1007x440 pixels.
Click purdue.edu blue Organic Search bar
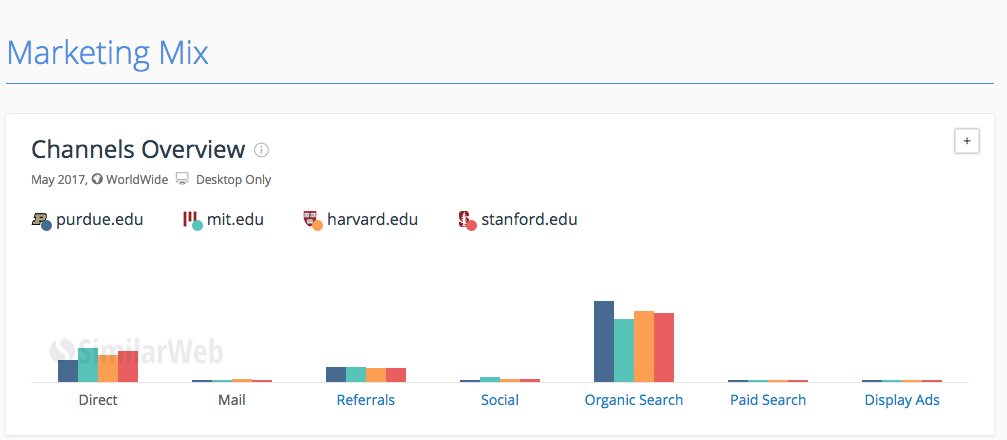pyautogui.click(x=604, y=342)
